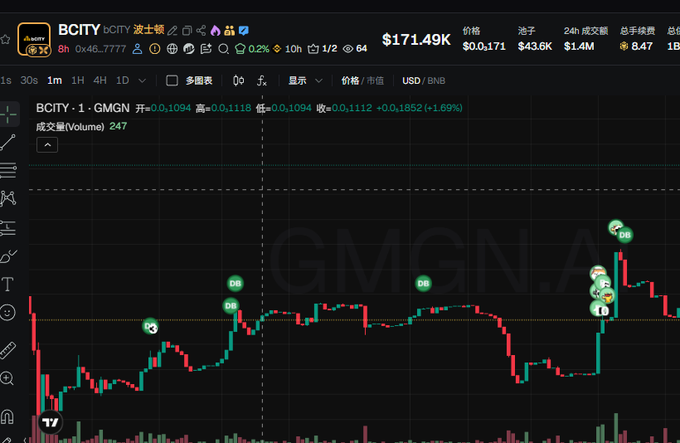Click the 价格 $0.0₃171 price stat
The width and height of the screenshot is (680, 443).
484,39
